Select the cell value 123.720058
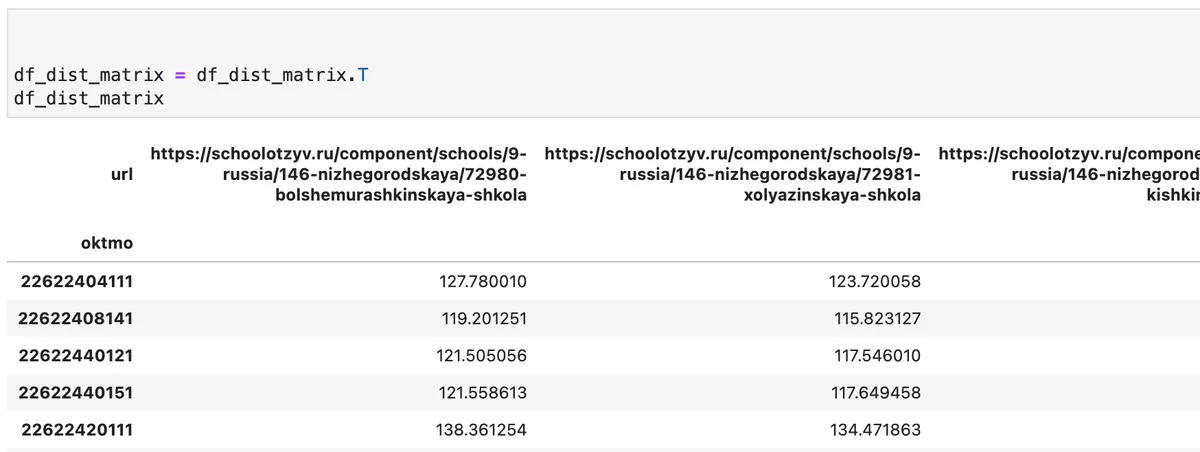1200x452 pixels. 877,282
